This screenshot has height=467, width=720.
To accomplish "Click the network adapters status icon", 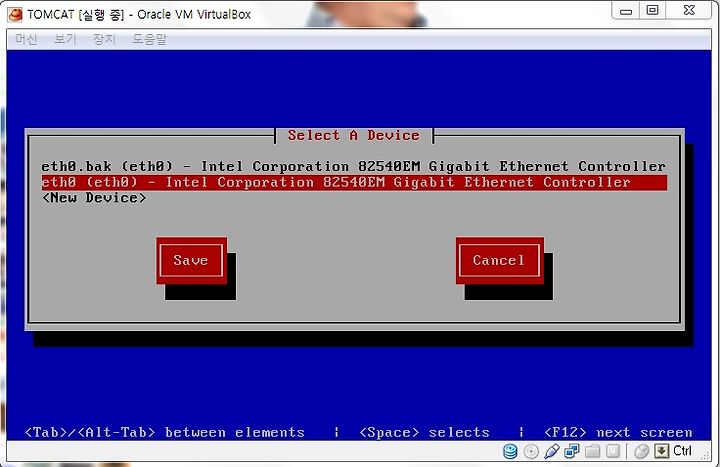I will tap(572, 451).
